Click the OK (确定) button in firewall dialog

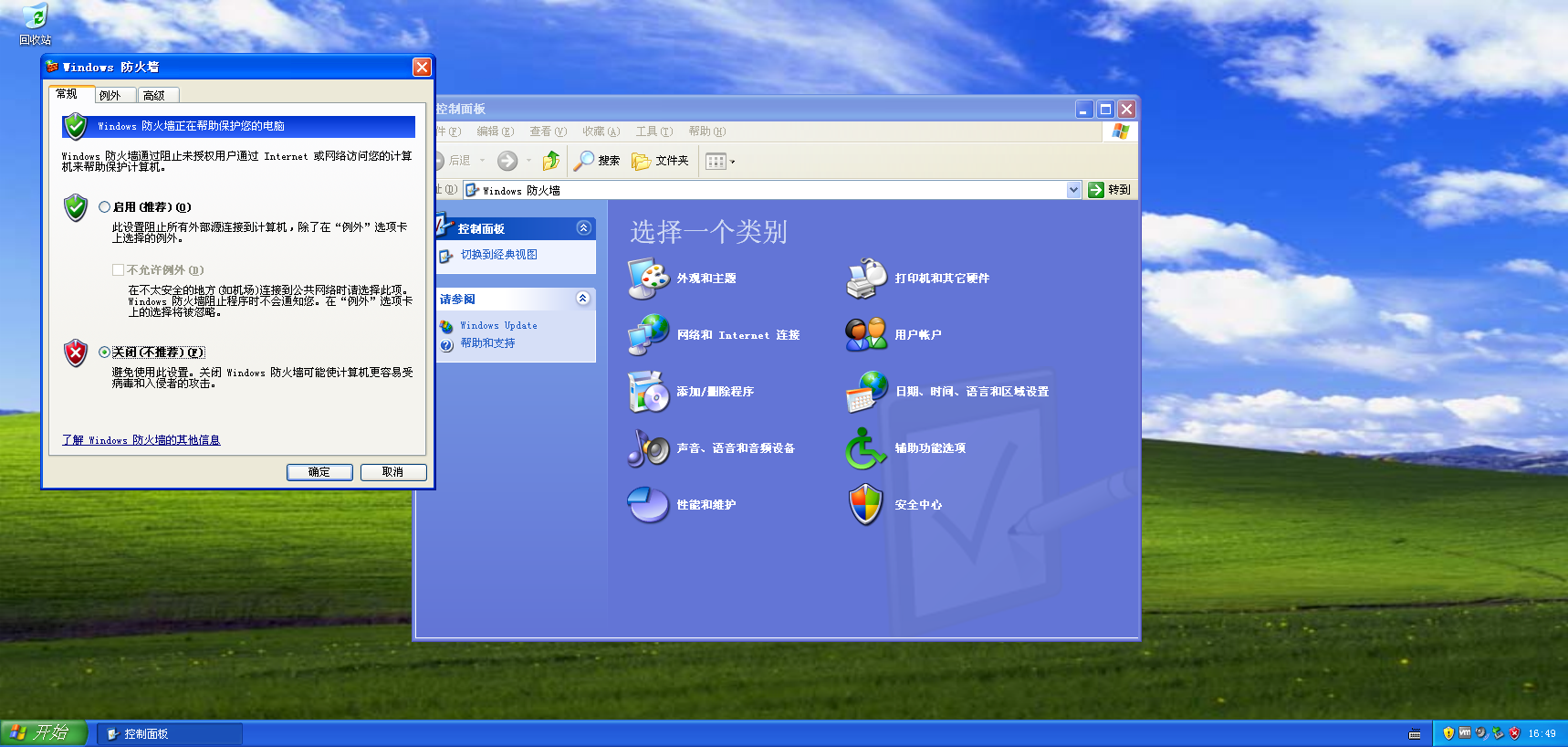(319, 472)
